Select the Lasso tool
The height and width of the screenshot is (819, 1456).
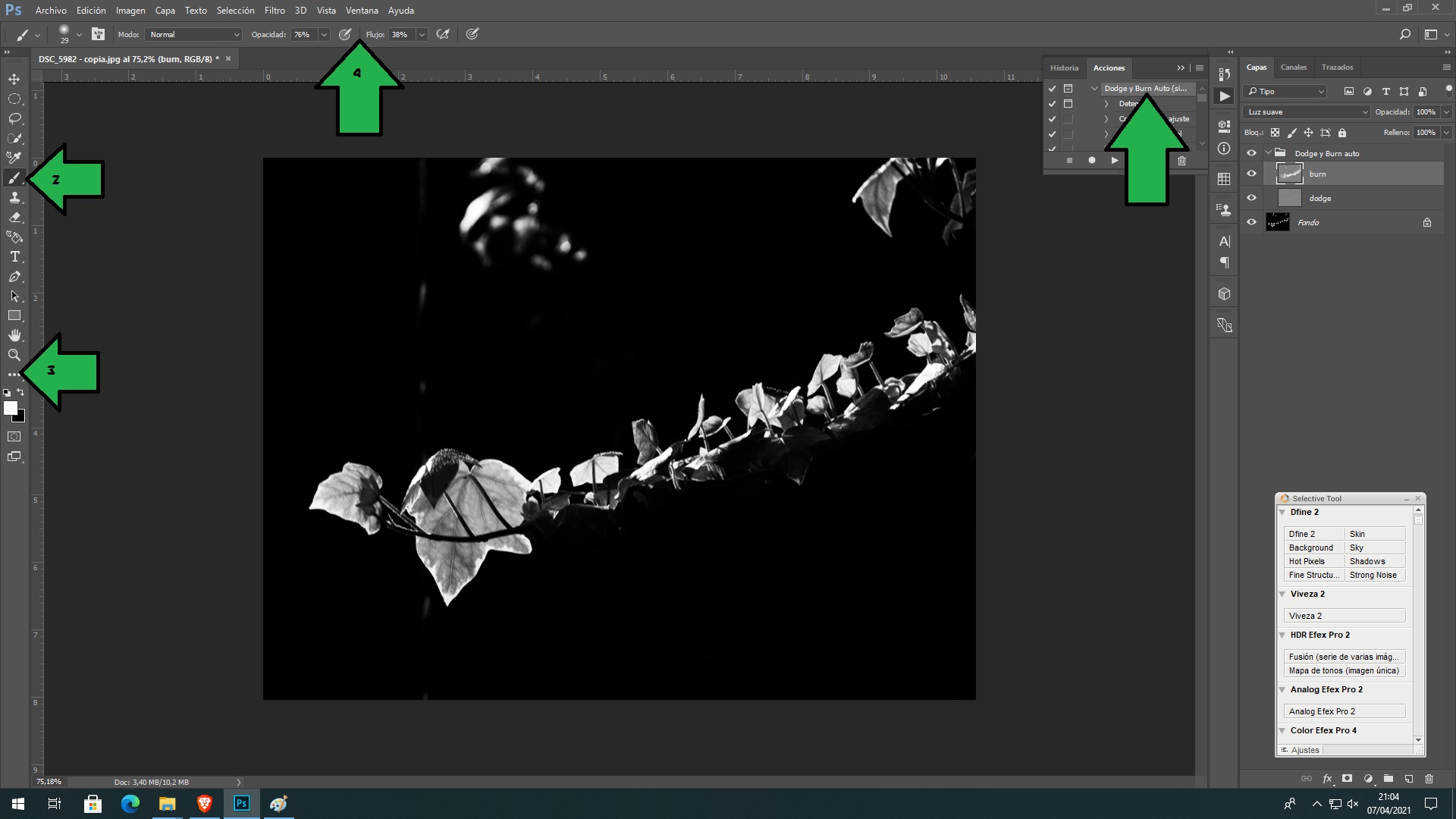click(x=14, y=118)
